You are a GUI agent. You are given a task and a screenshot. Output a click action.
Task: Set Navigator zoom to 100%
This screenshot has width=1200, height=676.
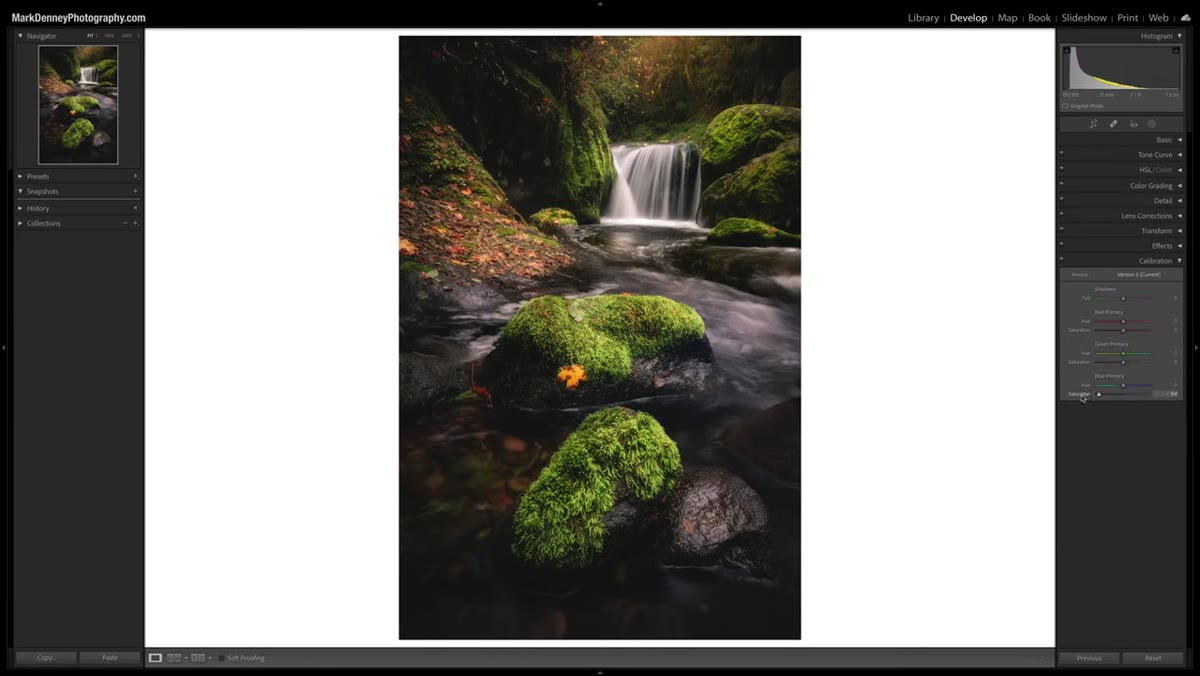(109, 36)
